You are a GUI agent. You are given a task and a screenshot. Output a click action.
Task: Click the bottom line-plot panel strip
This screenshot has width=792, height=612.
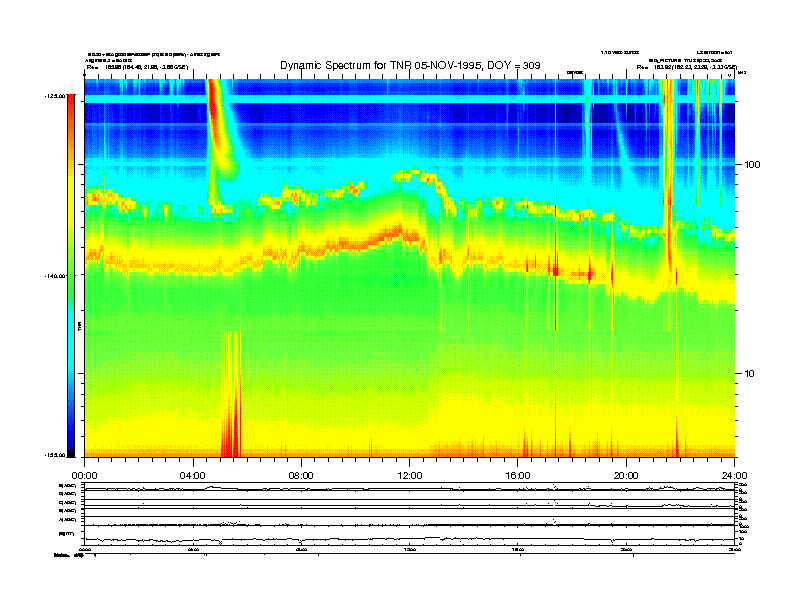click(x=410, y=513)
